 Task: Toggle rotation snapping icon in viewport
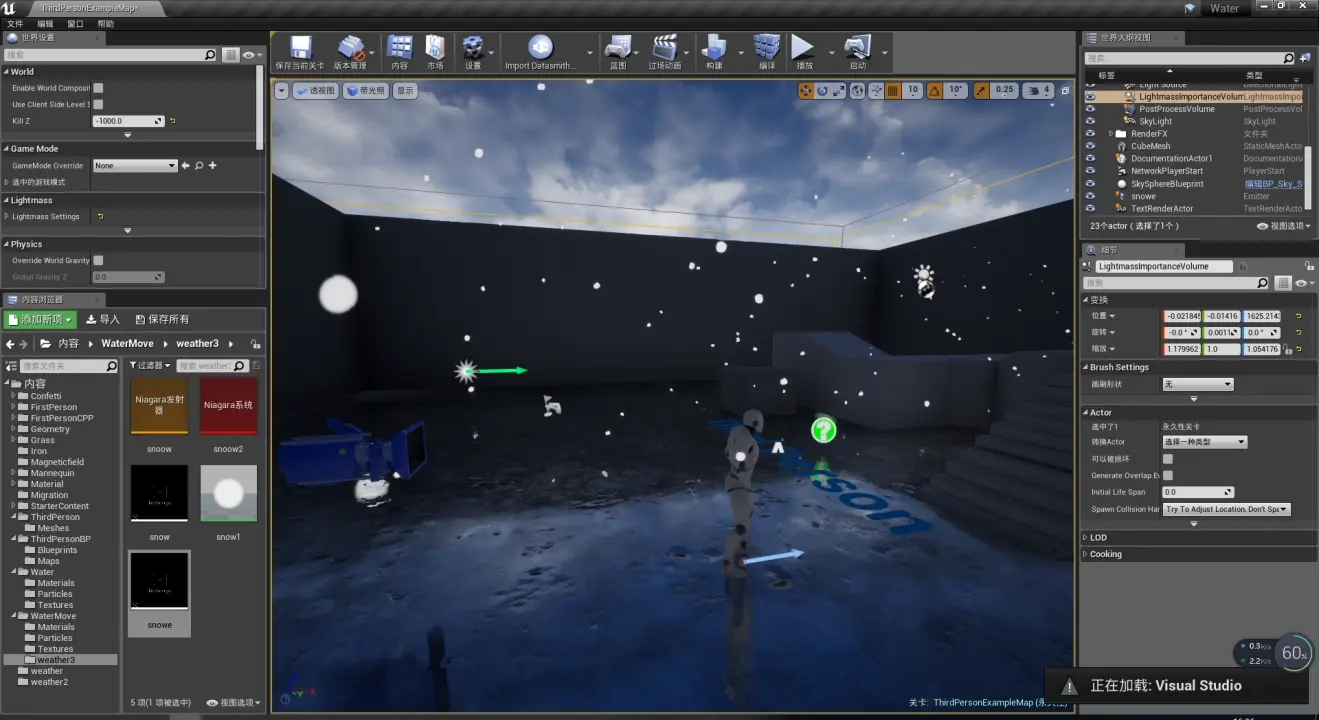pyautogui.click(x=935, y=90)
